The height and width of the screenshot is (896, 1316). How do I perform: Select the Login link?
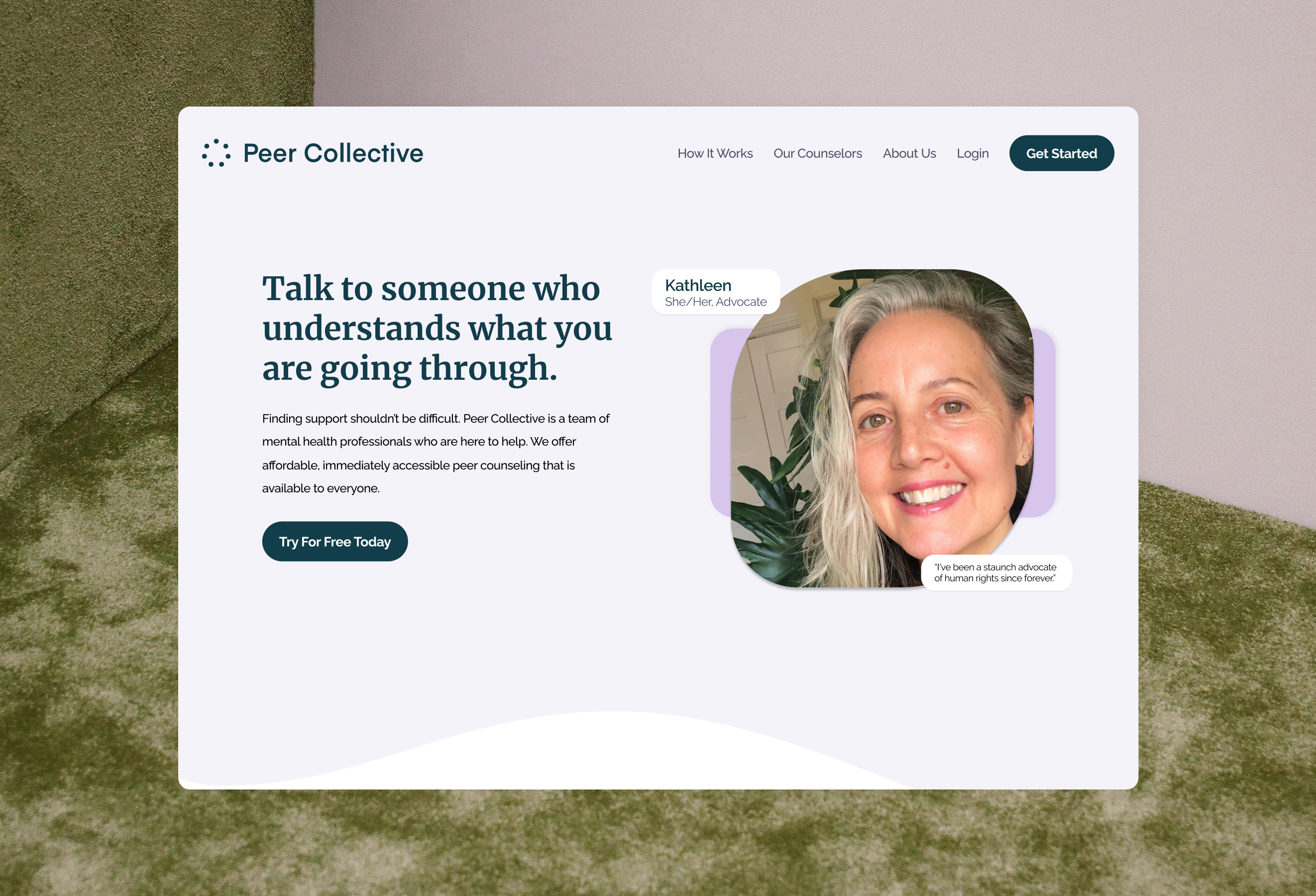coord(973,153)
